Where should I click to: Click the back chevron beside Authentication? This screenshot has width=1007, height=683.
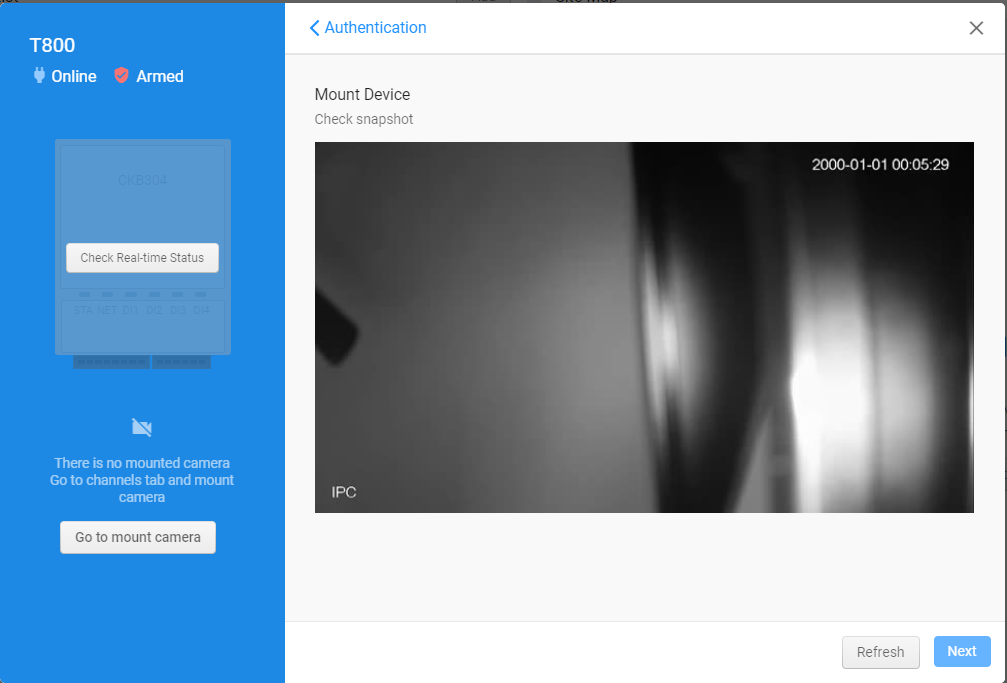314,28
